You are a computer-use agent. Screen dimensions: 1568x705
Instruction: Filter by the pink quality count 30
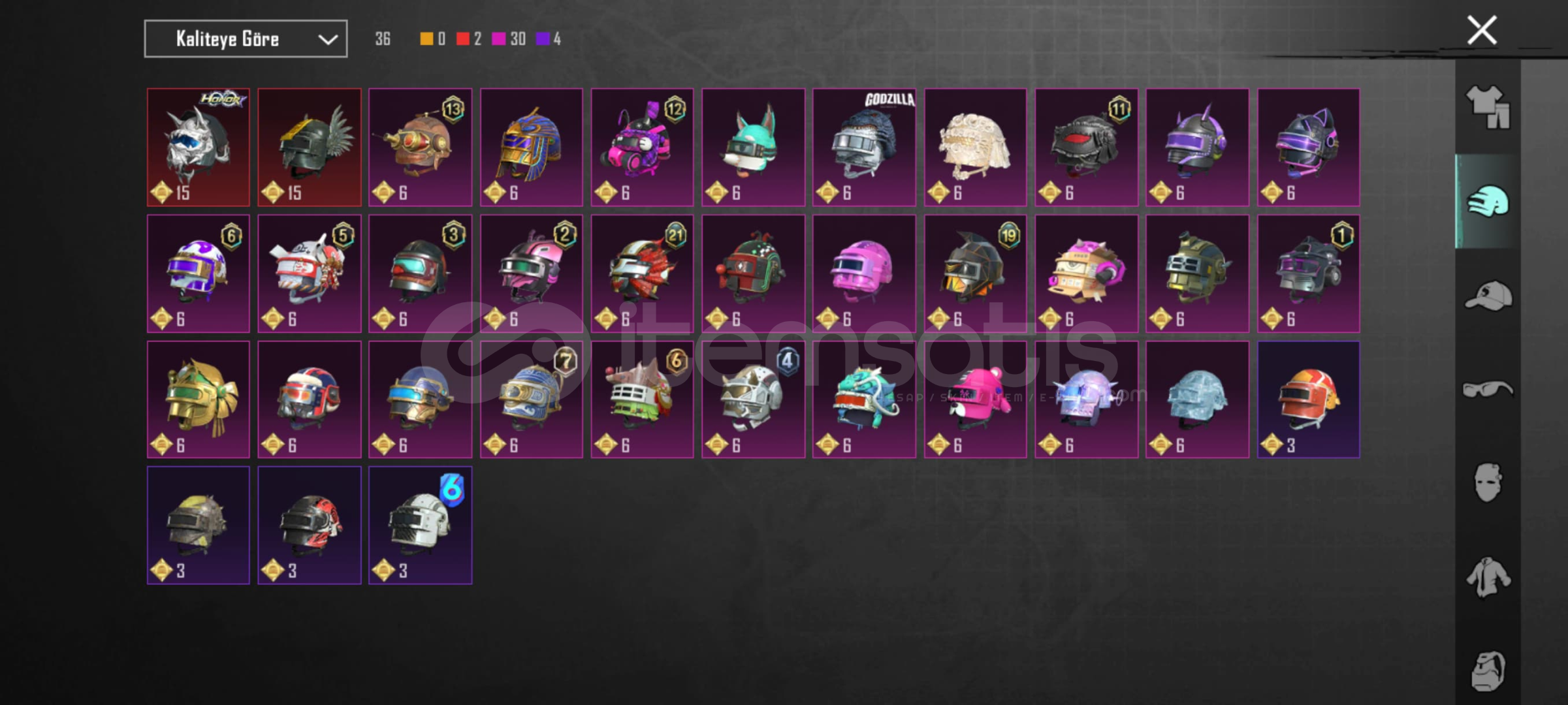pos(509,39)
